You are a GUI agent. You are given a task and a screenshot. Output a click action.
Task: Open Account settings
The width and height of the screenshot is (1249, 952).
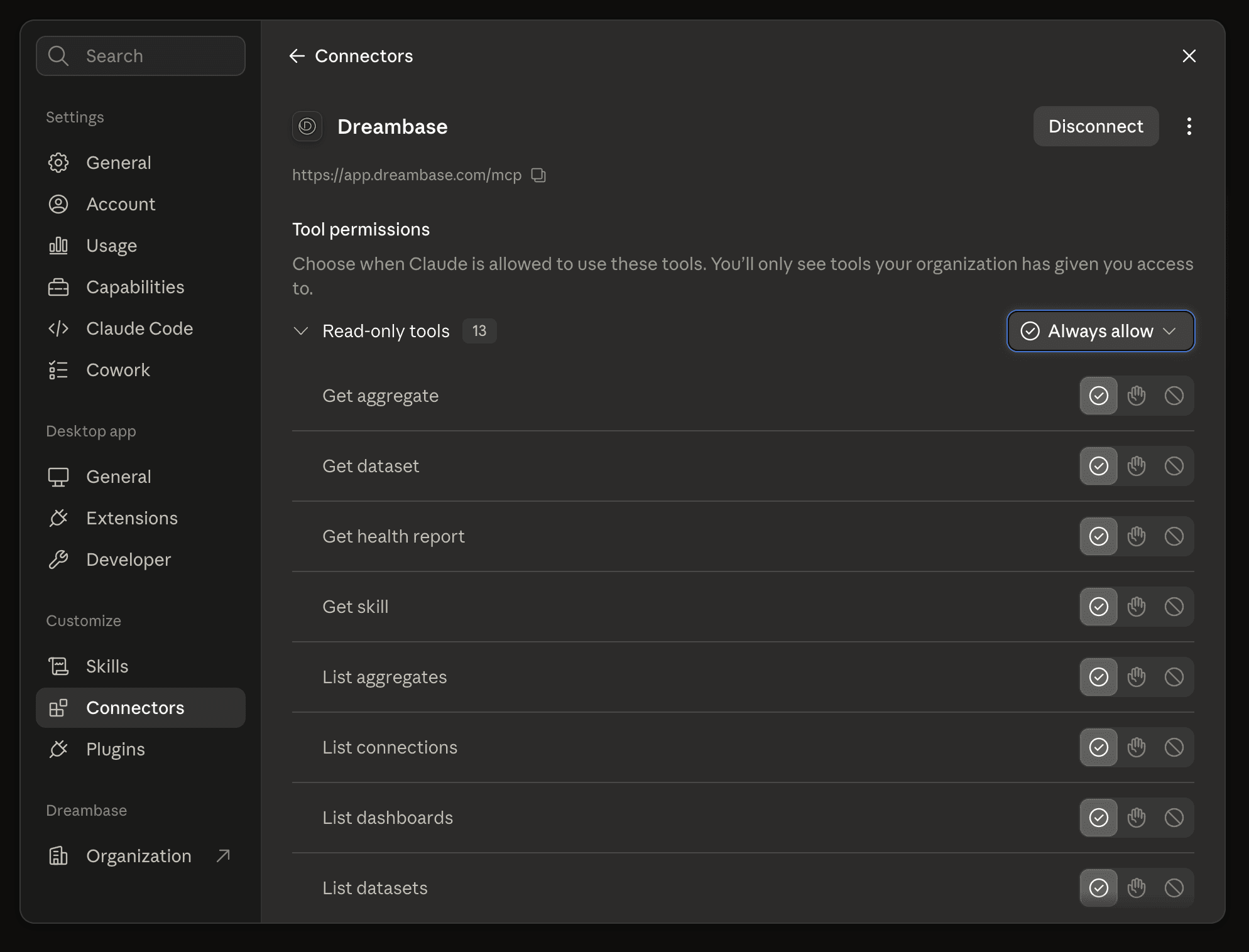tap(141, 204)
